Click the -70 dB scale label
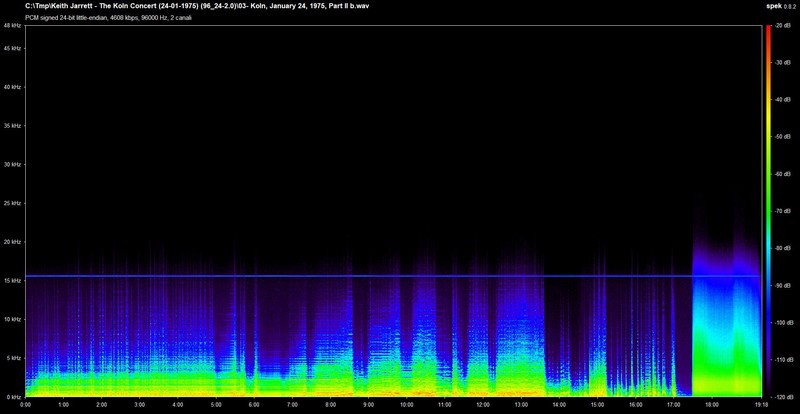This screenshot has height=414, width=800. [x=781, y=211]
